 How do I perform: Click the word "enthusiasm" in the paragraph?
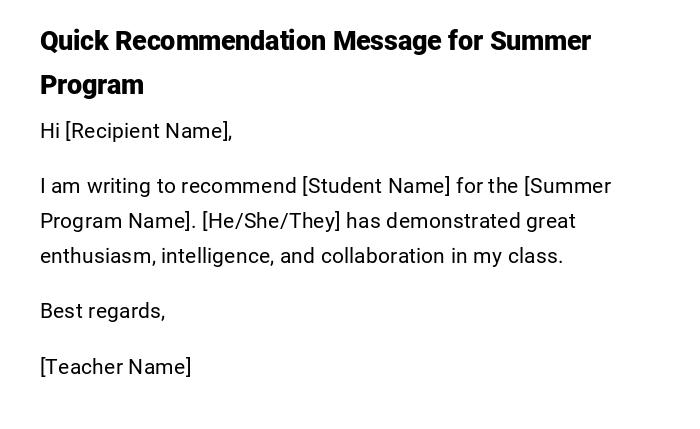pos(97,256)
